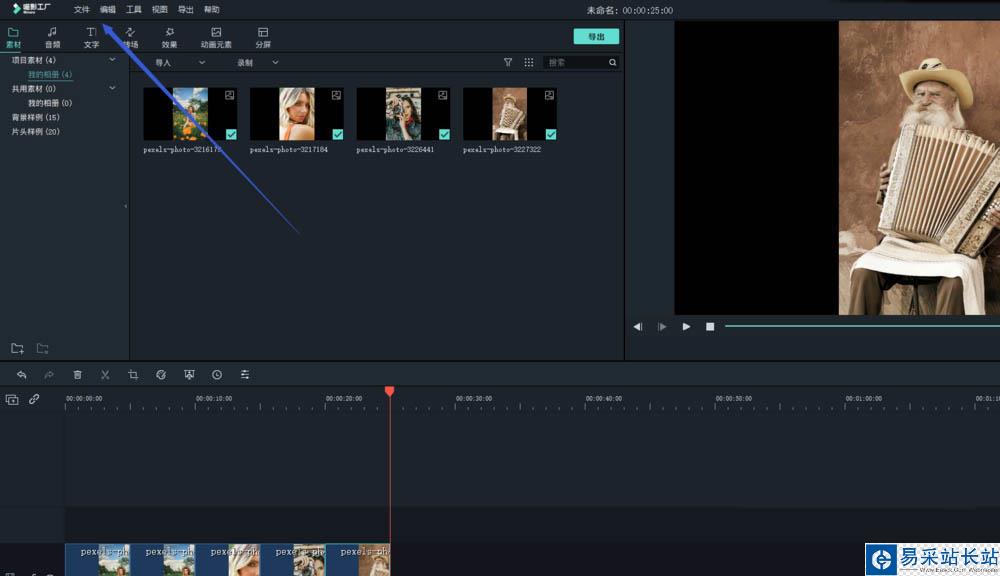1000x576 pixels.
Task: Select the last timeline clip with accordion
Action: pyautogui.click(x=358, y=559)
